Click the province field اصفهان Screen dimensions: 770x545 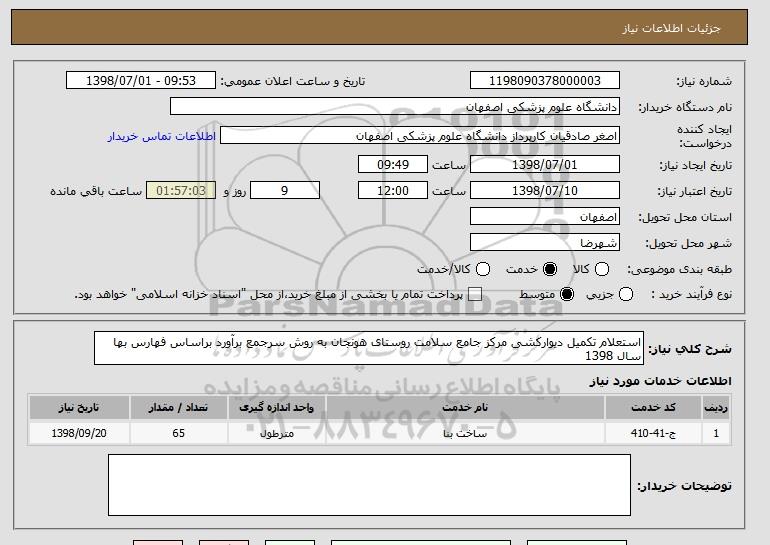[x=545, y=217]
